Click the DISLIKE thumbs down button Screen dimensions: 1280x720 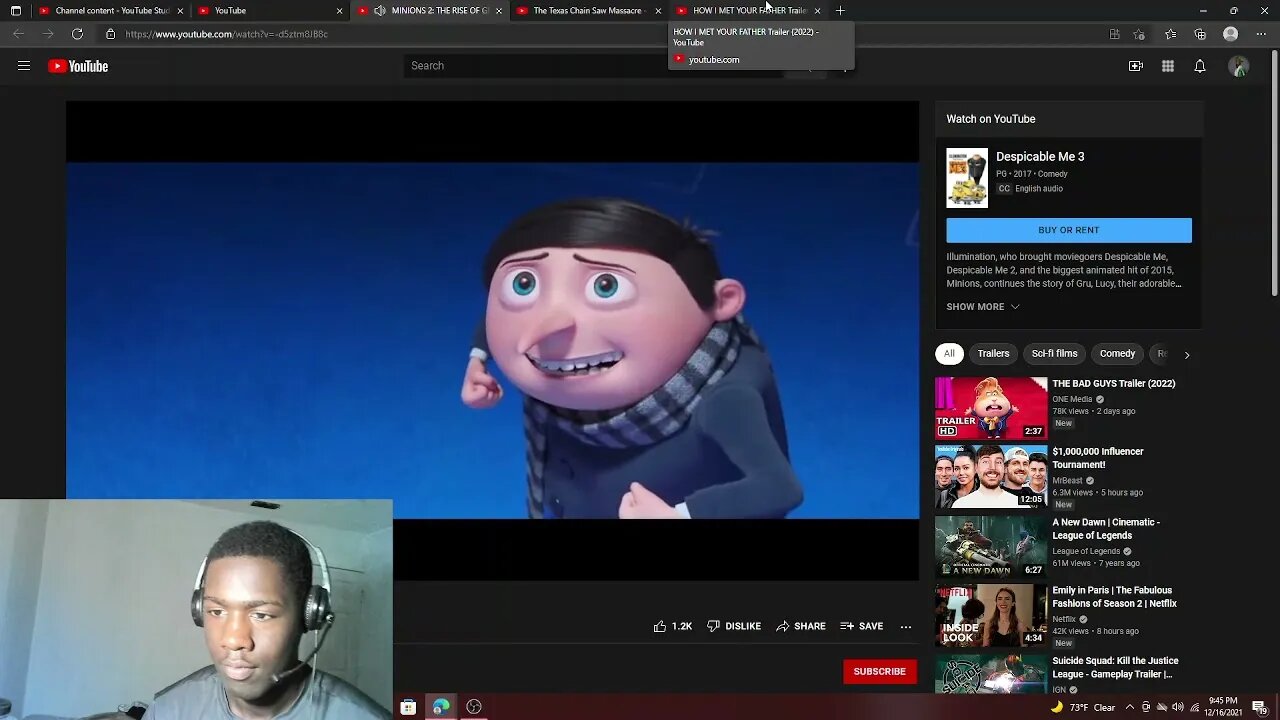(734, 626)
